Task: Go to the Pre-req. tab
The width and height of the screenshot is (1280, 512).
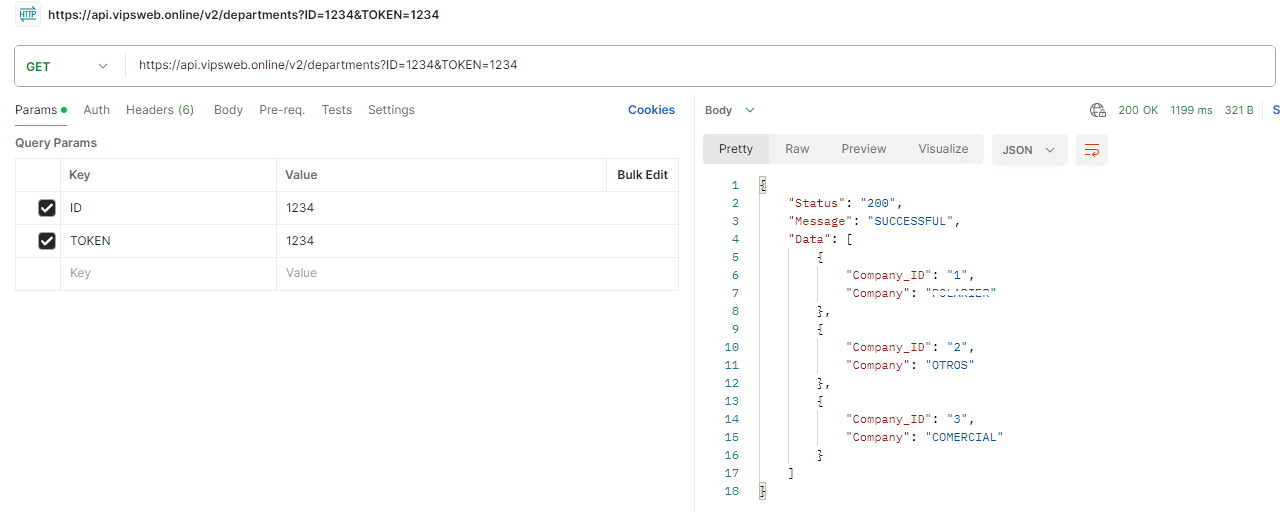Action: [282, 110]
